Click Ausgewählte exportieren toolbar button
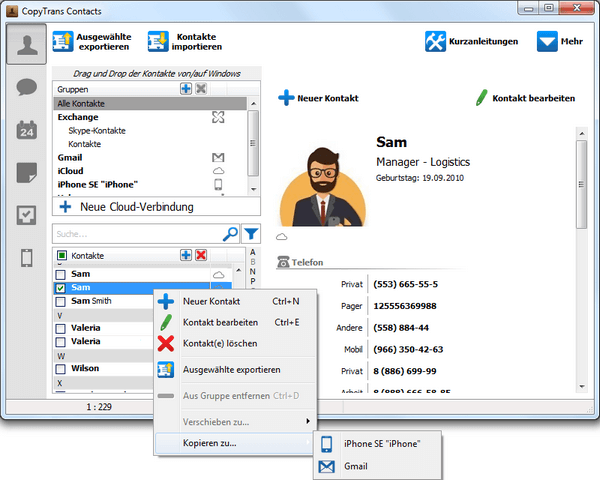Viewport: 600px width, 480px height. [92, 42]
